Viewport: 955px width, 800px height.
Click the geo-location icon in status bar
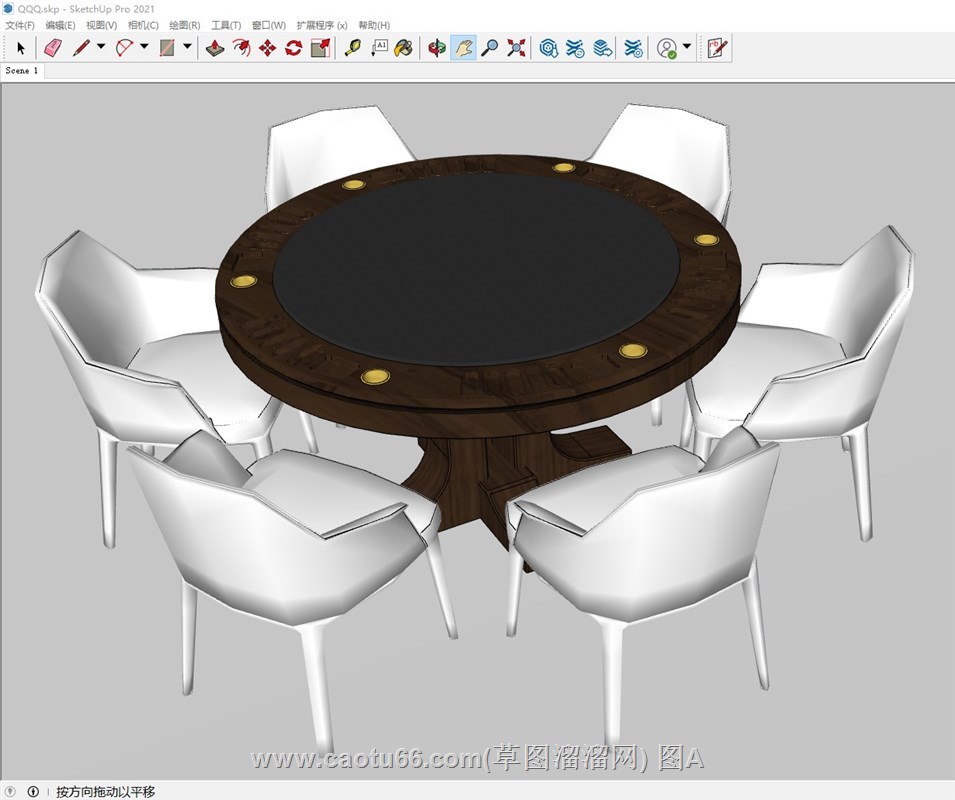[x=11, y=791]
